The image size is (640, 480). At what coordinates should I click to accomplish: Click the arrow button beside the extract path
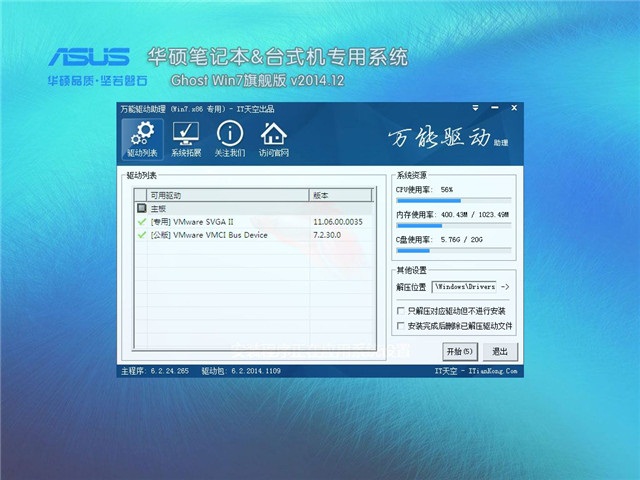(505, 287)
